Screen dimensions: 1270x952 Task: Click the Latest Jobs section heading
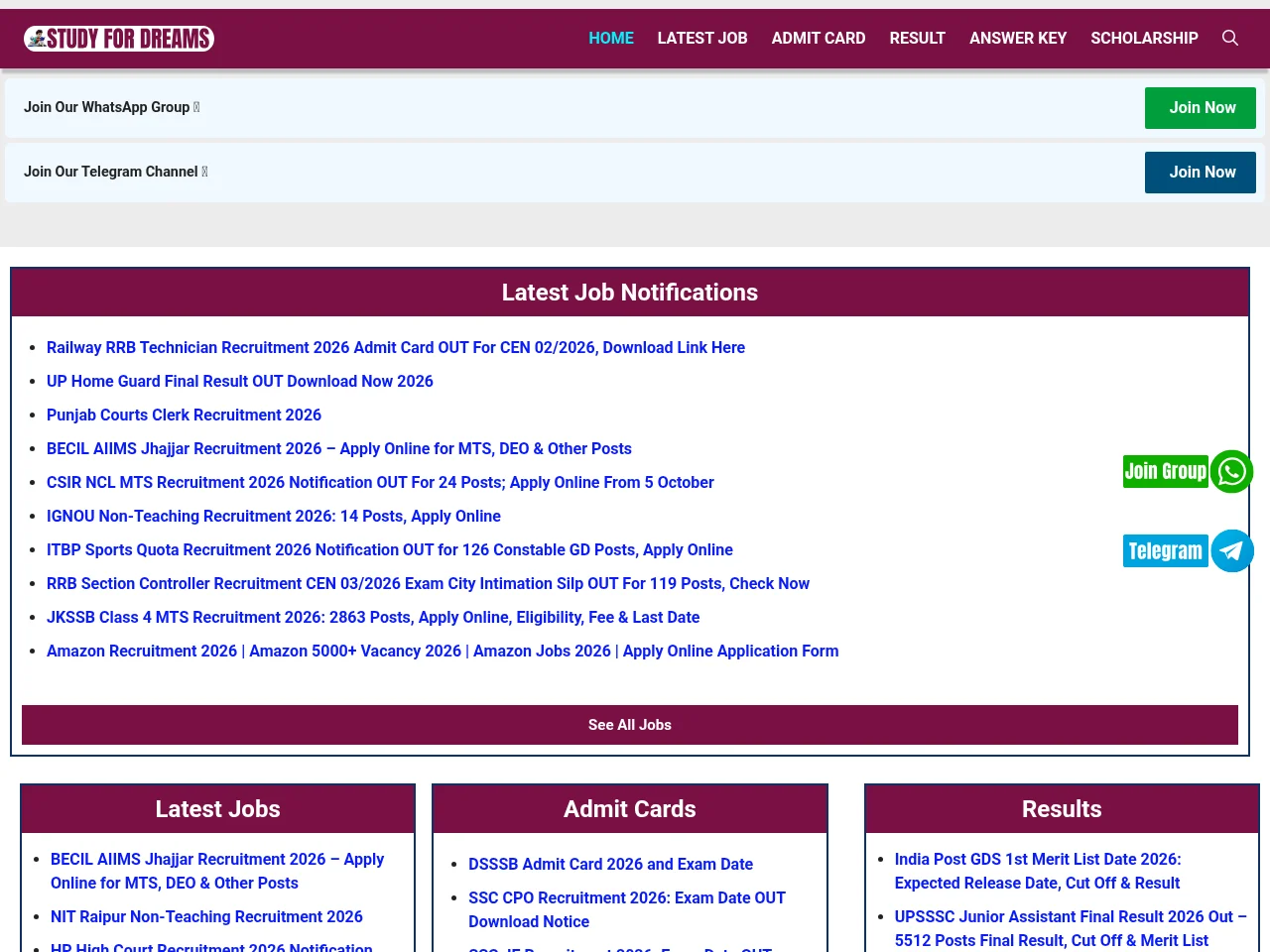point(218,809)
